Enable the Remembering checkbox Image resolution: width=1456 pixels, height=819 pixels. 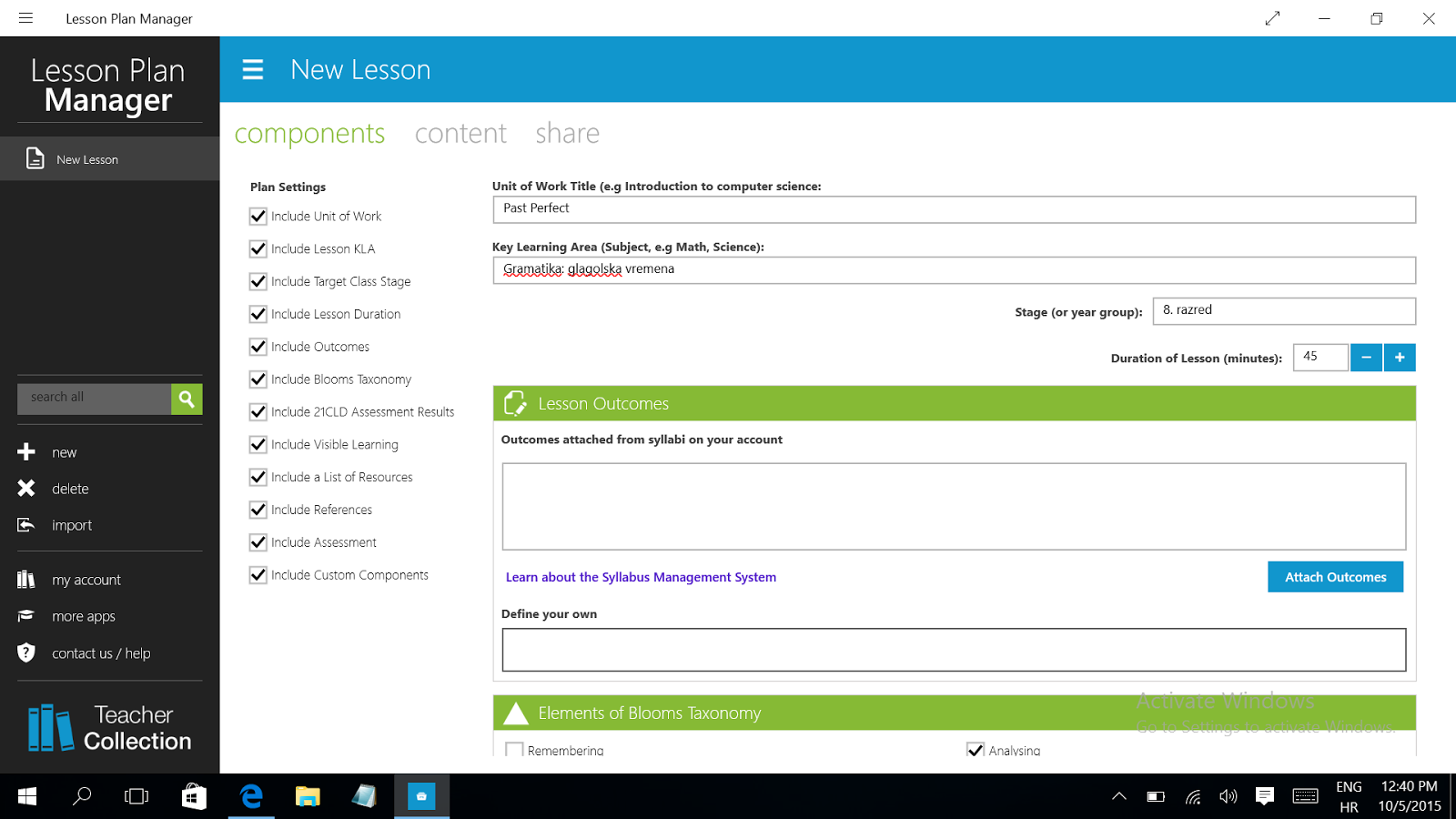tap(515, 750)
